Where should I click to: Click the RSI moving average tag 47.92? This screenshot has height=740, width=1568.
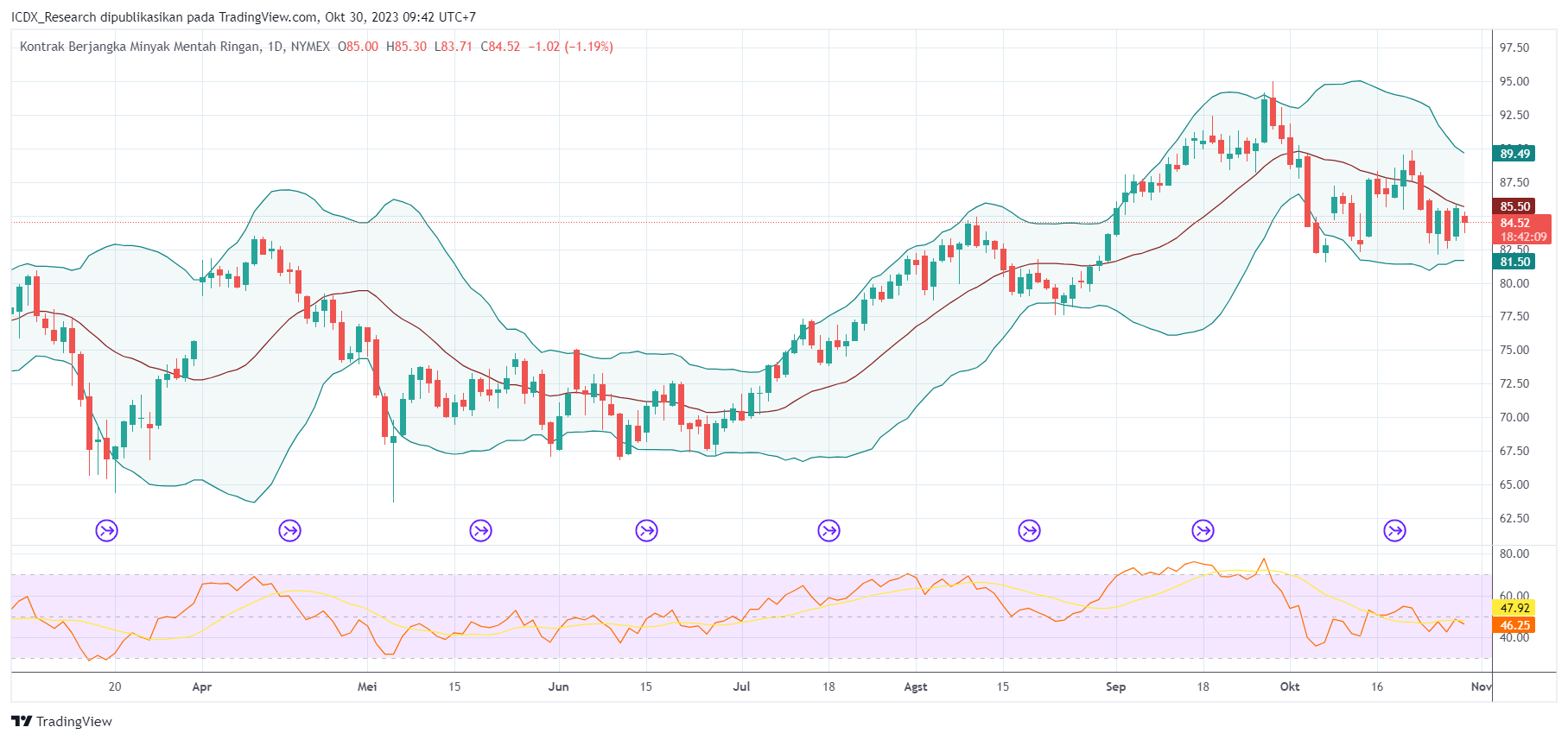tap(1514, 608)
